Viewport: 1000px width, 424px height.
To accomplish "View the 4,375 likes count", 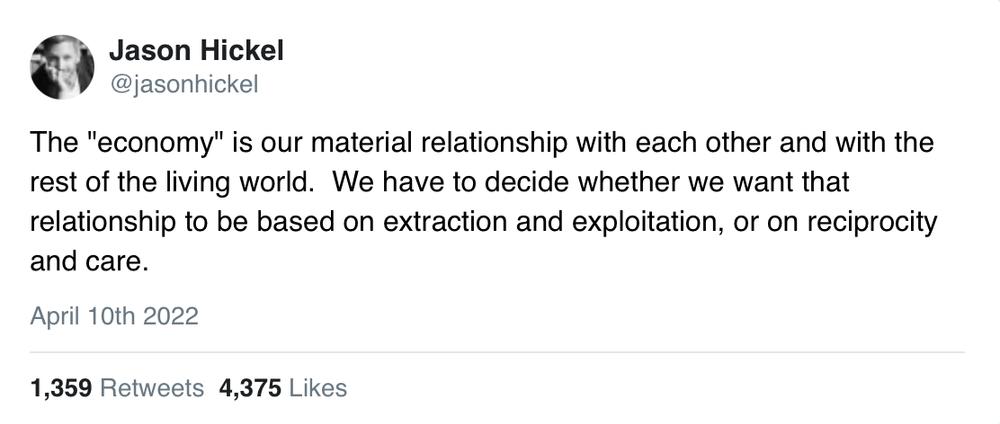I will [x=250, y=388].
